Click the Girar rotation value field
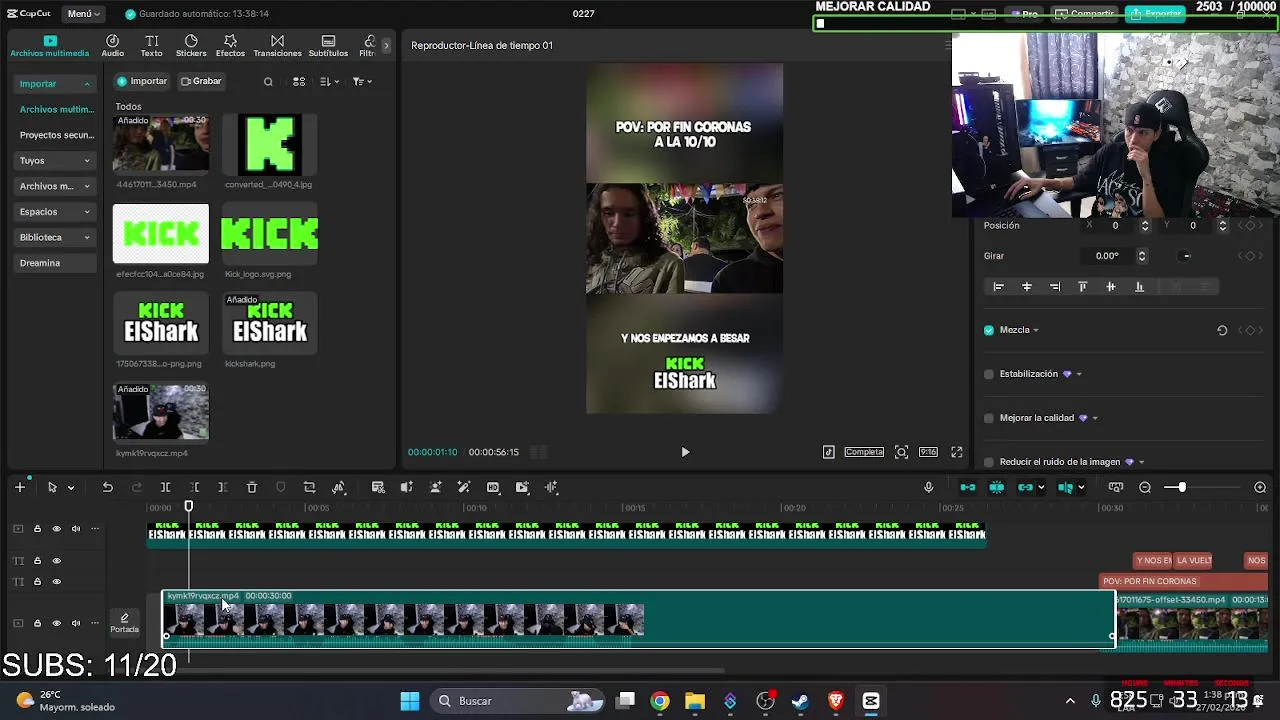This screenshot has height=720, width=1280. pyautogui.click(x=1107, y=256)
